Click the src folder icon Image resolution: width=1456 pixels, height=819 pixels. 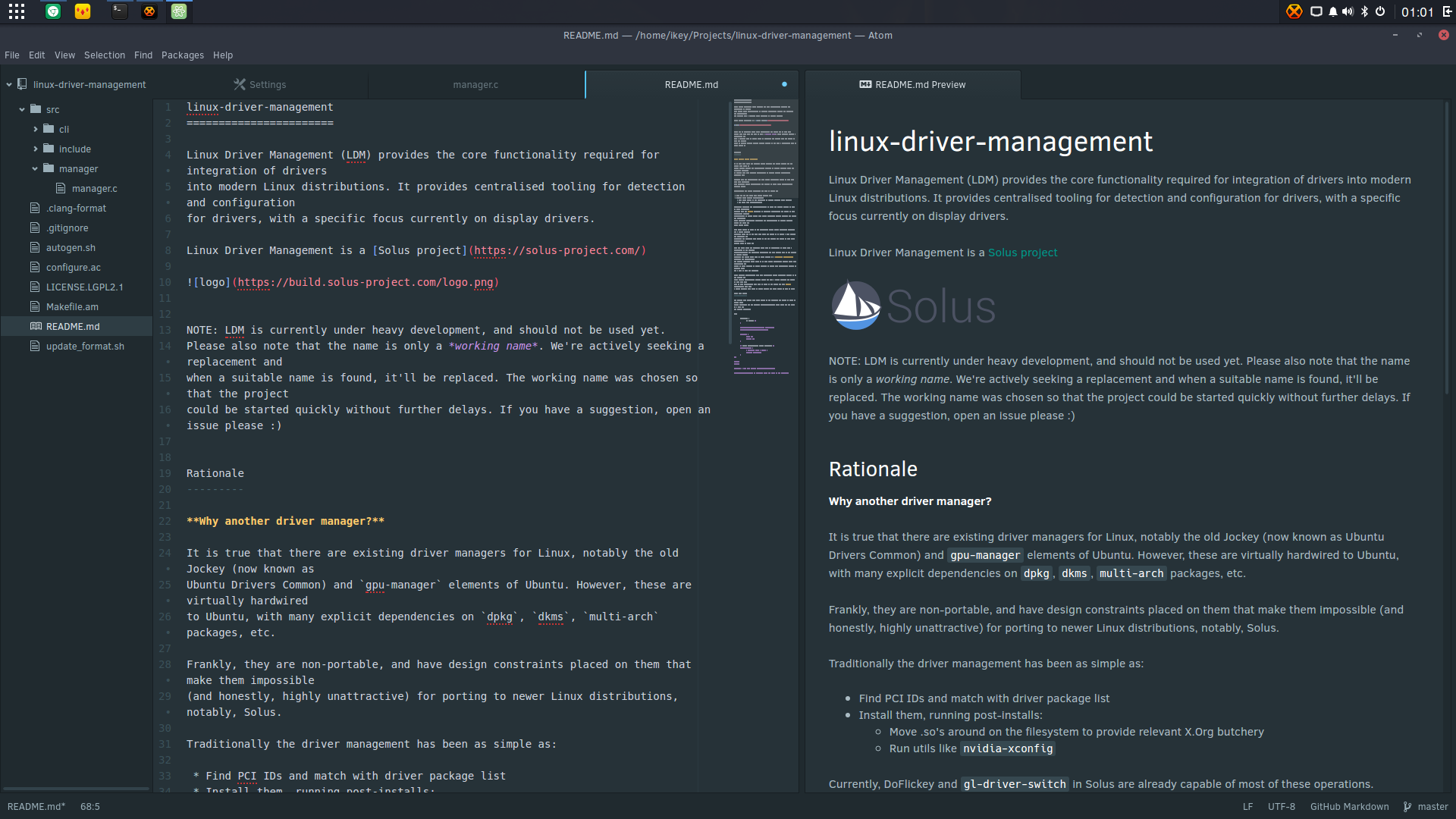[36, 109]
